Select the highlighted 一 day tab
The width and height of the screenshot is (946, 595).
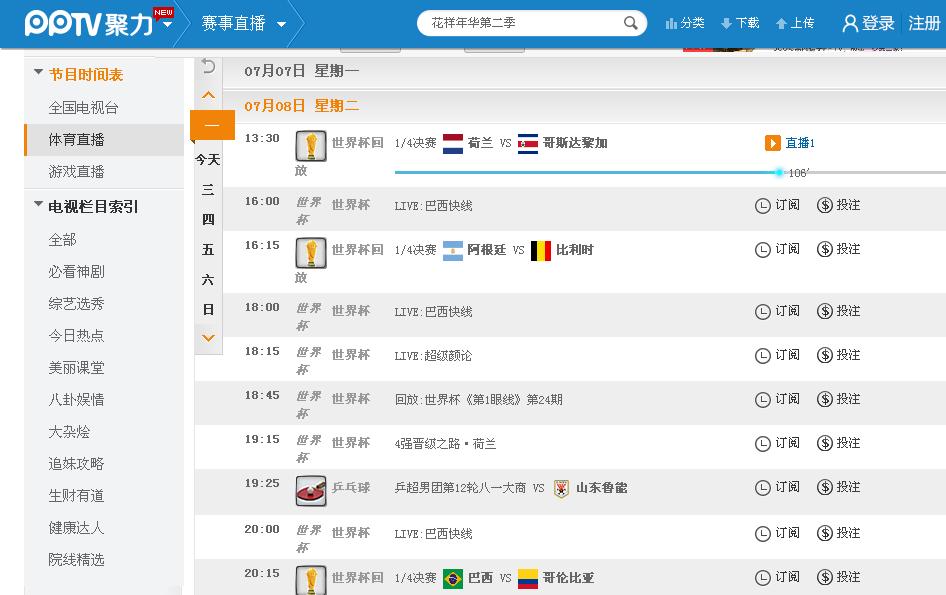[x=212, y=125]
